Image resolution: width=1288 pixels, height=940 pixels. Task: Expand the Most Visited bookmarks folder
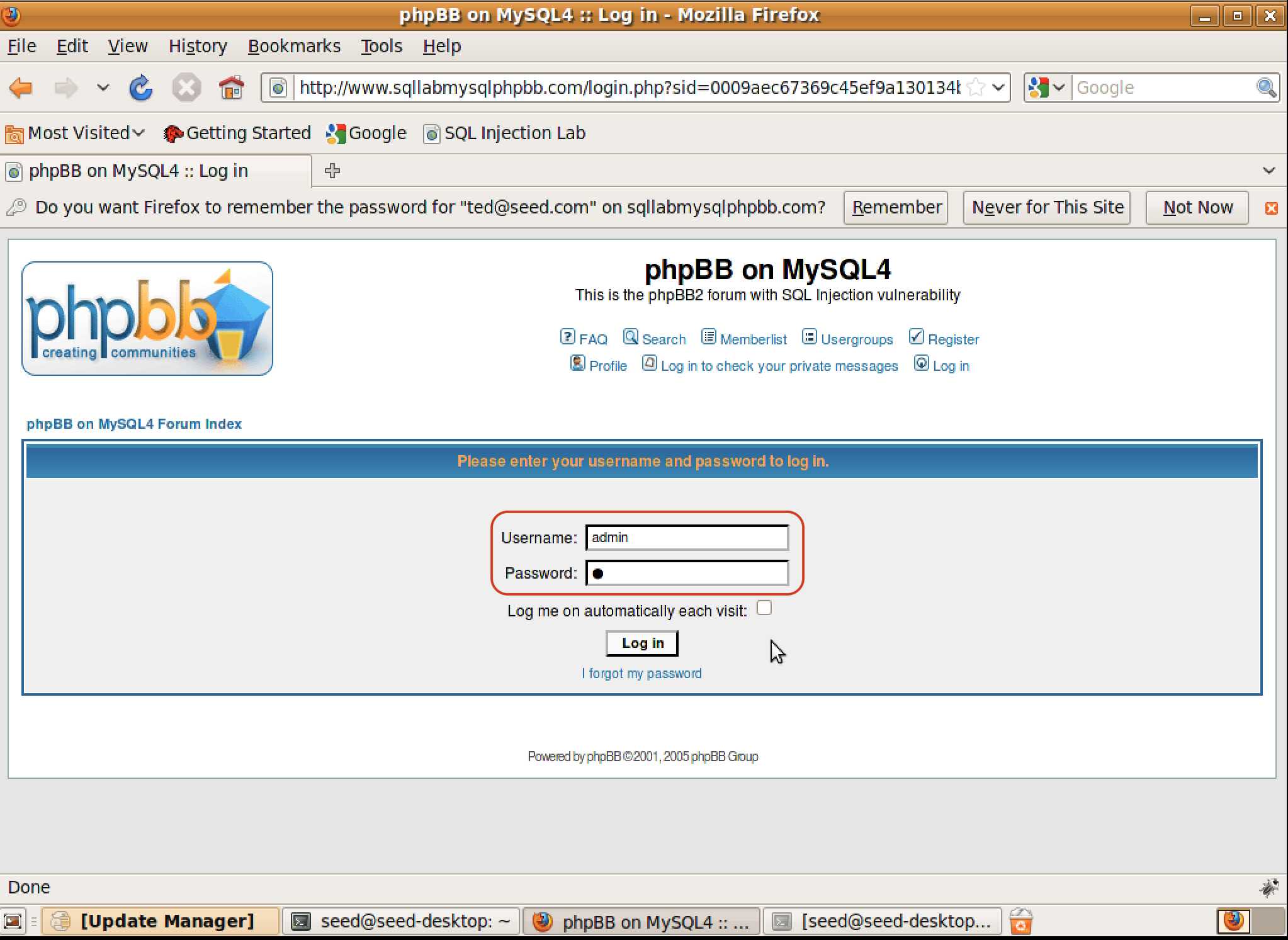pos(75,133)
